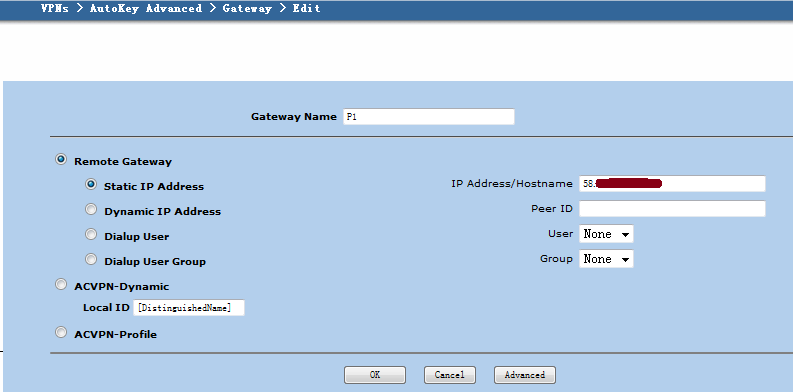This screenshot has width=793, height=392.
Task: Open the Advanced settings button
Action: [524, 375]
